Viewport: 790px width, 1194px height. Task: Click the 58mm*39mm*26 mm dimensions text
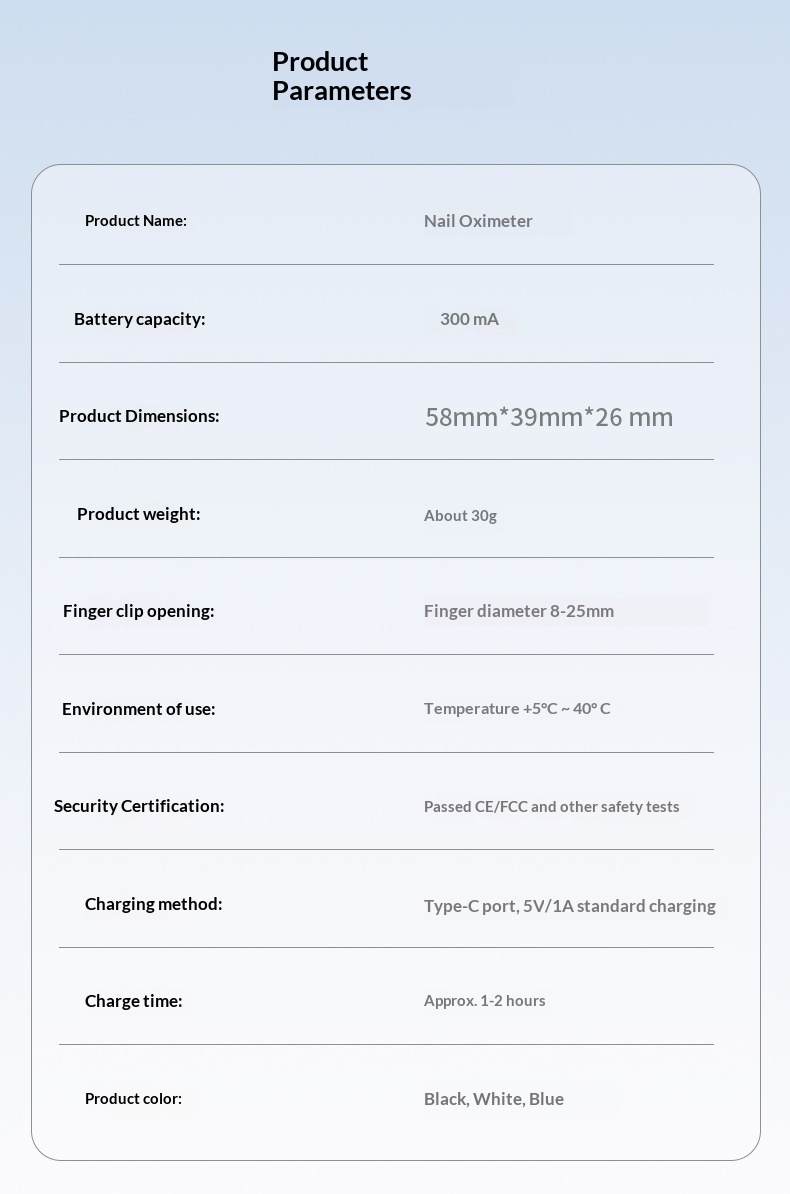(549, 417)
